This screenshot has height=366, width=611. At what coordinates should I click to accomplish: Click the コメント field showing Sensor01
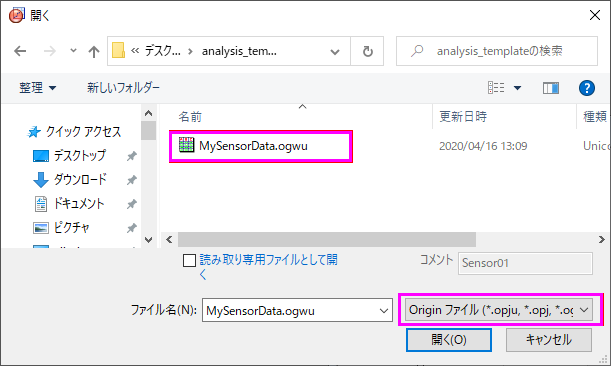coord(525,263)
